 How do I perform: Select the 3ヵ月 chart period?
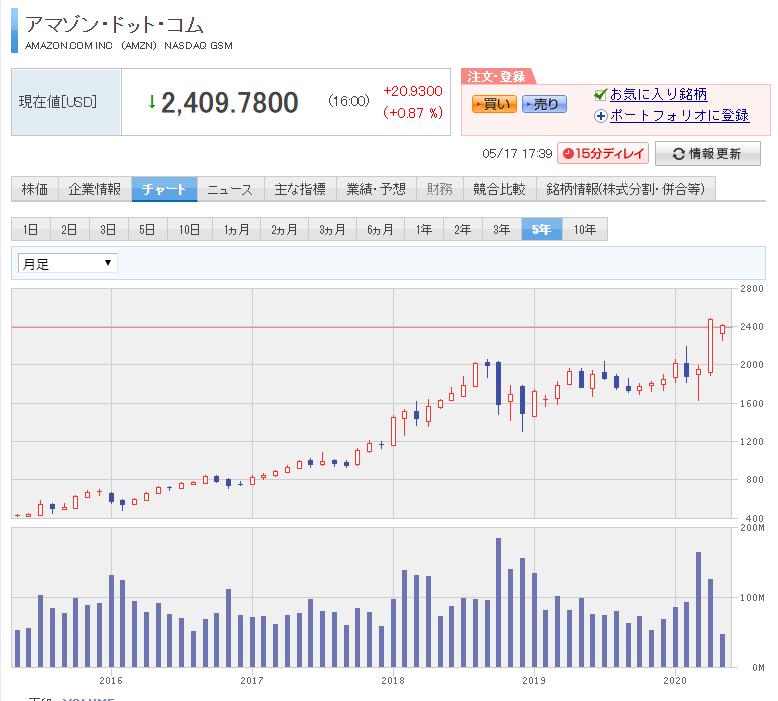click(332, 229)
